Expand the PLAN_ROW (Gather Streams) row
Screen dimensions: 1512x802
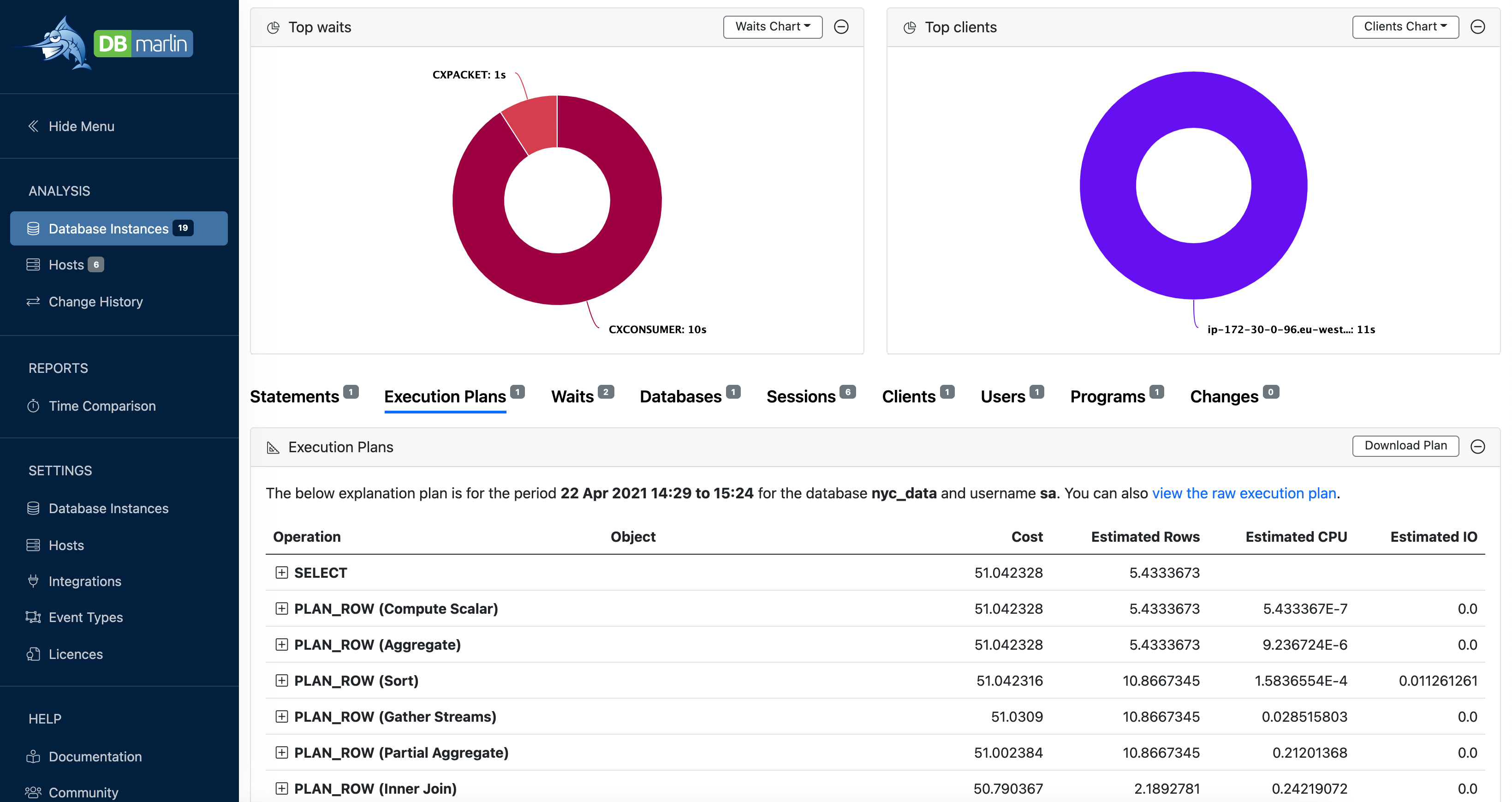[x=282, y=716]
